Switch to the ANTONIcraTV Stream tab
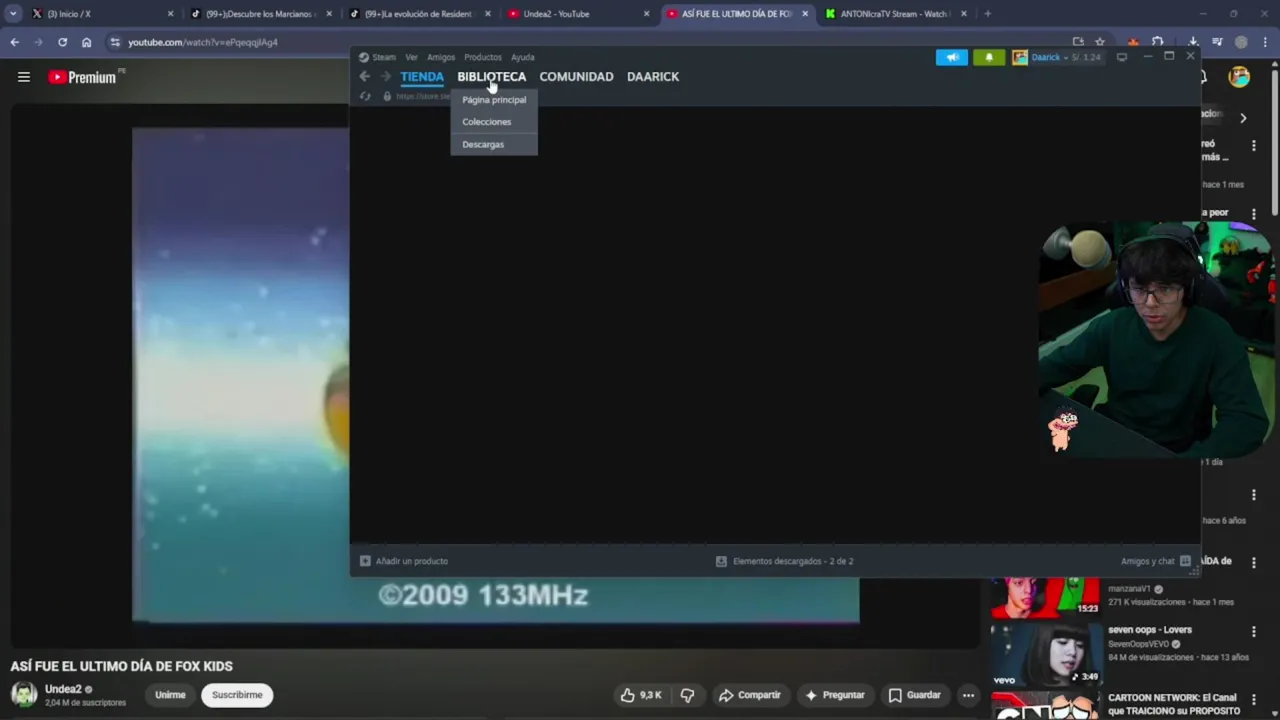 point(895,14)
